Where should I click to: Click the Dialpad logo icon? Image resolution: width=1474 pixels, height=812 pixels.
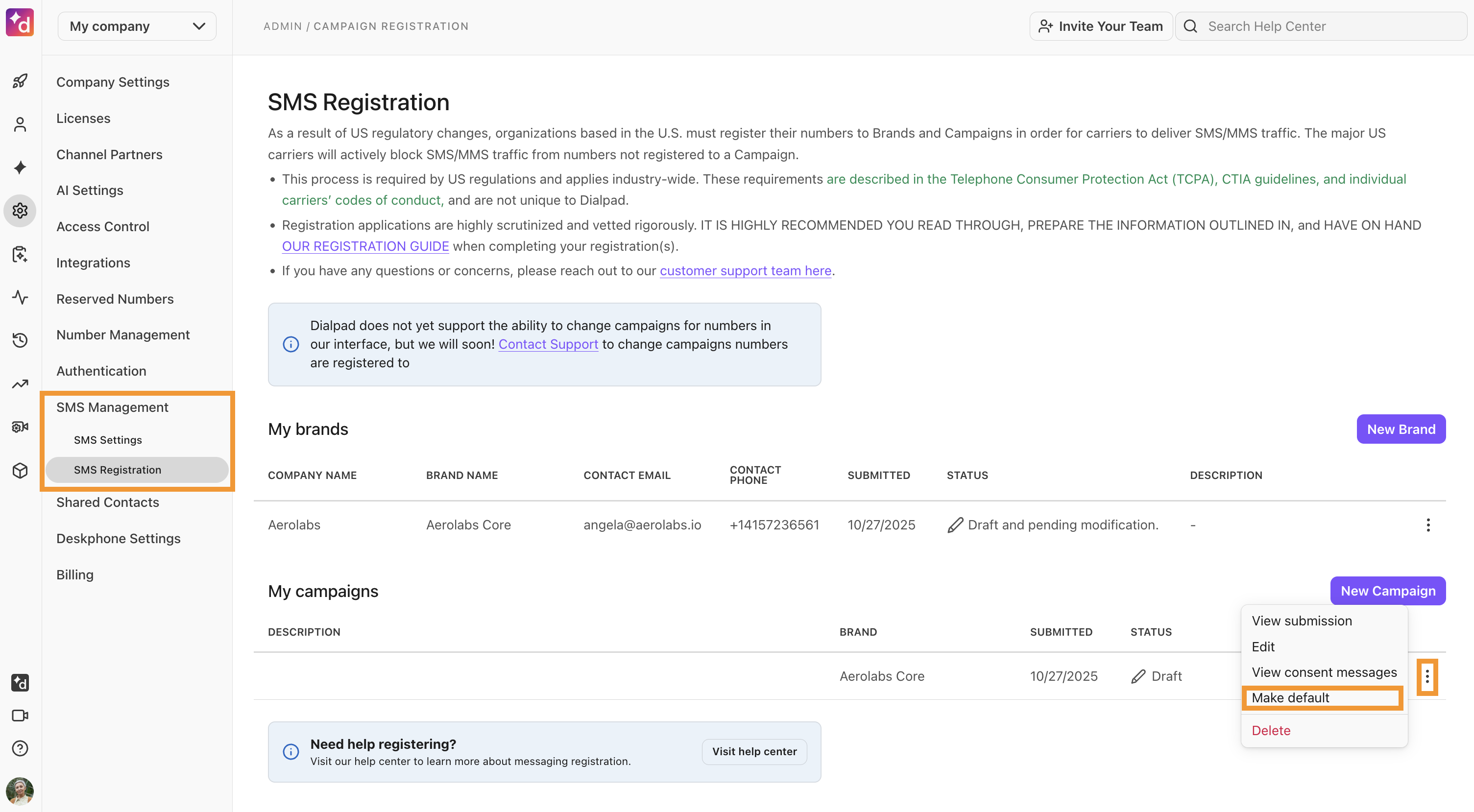[20, 23]
